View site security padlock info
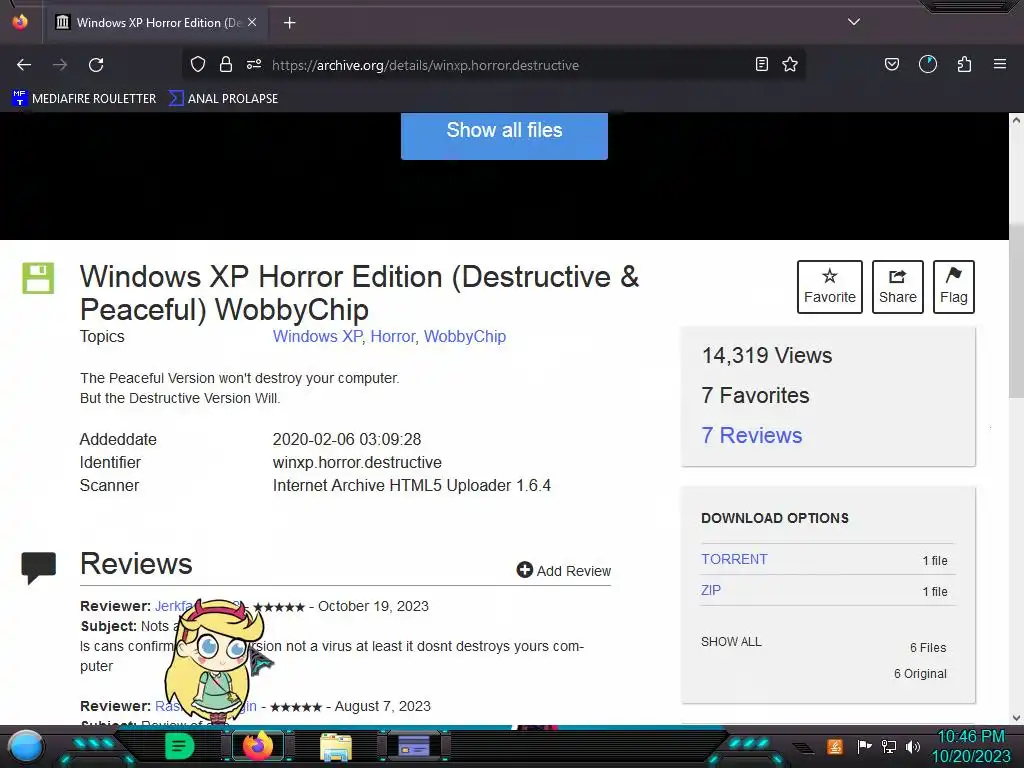The width and height of the screenshot is (1024, 768). [x=226, y=64]
